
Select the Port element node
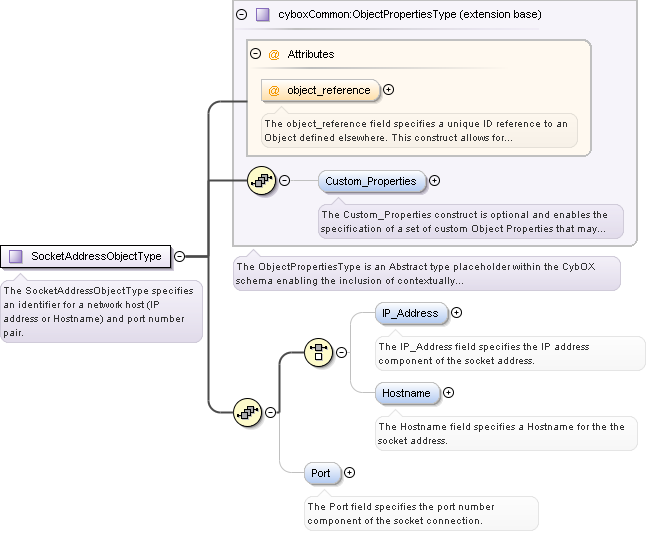tap(322, 473)
